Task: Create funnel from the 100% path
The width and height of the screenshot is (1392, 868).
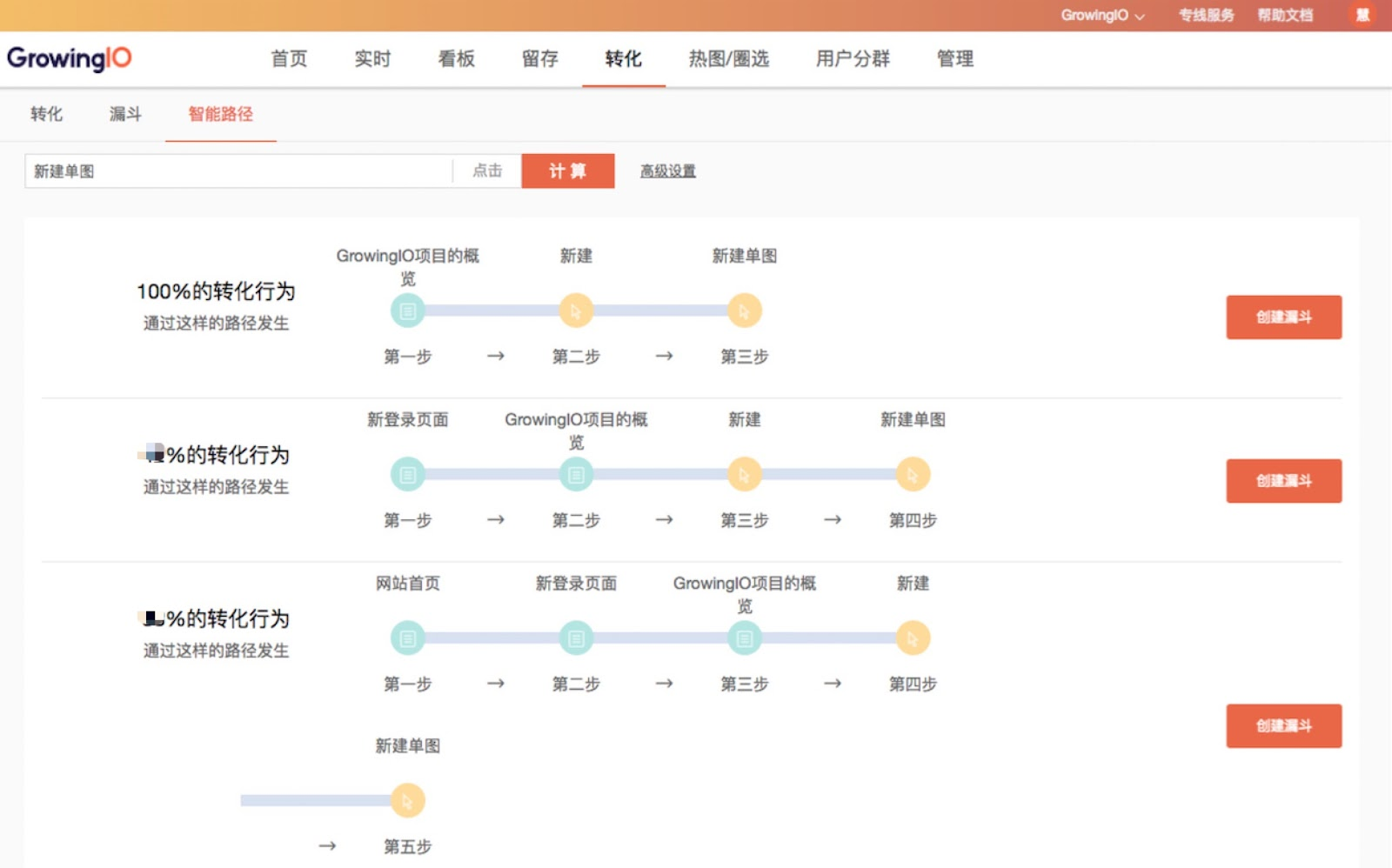Action: [x=1283, y=317]
